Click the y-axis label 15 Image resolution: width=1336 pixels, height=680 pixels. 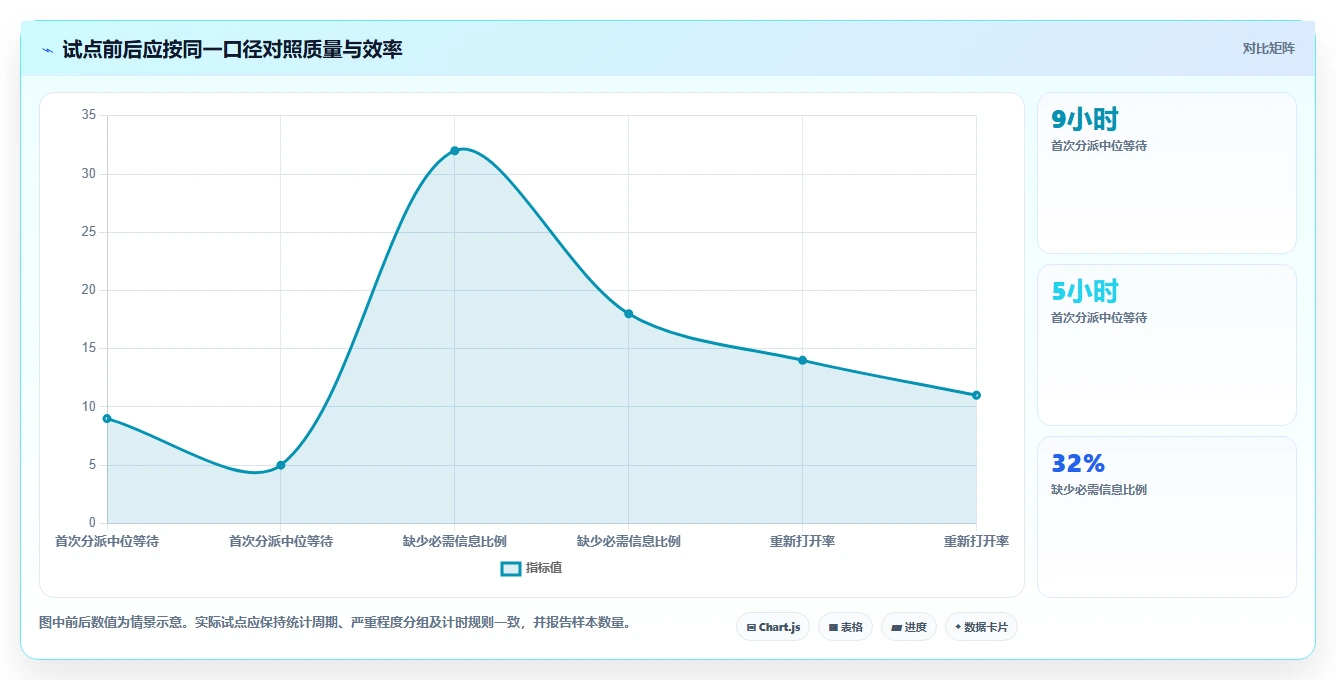[x=88, y=348]
